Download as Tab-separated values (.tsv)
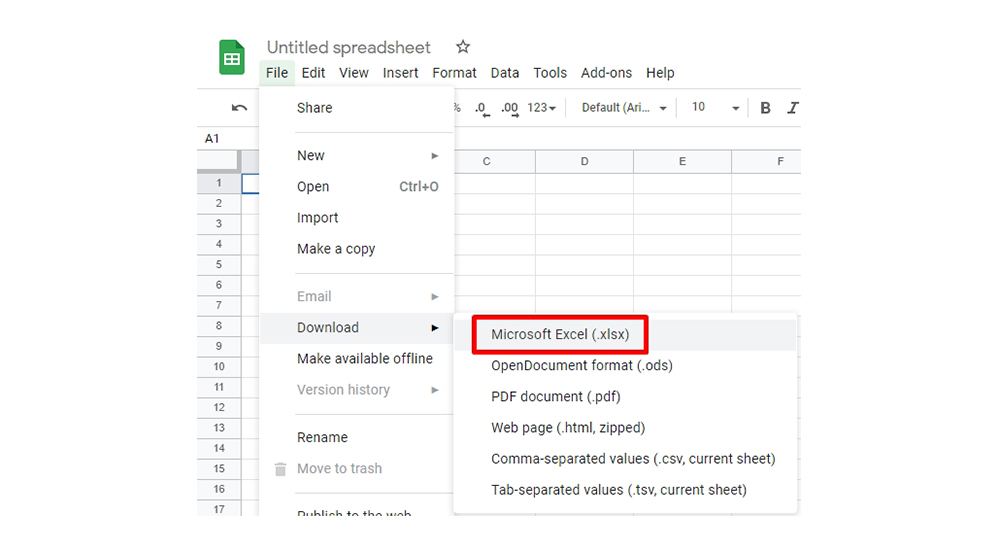 625,490
